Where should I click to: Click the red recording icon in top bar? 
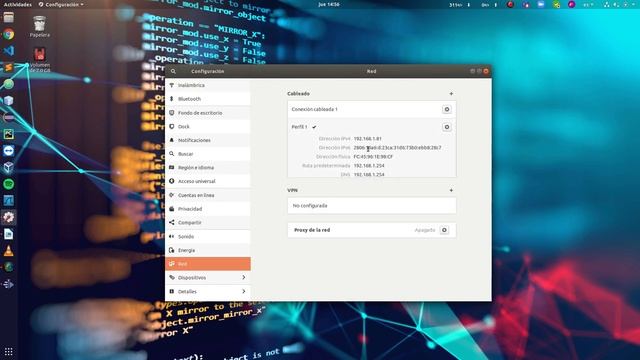coord(510,4)
